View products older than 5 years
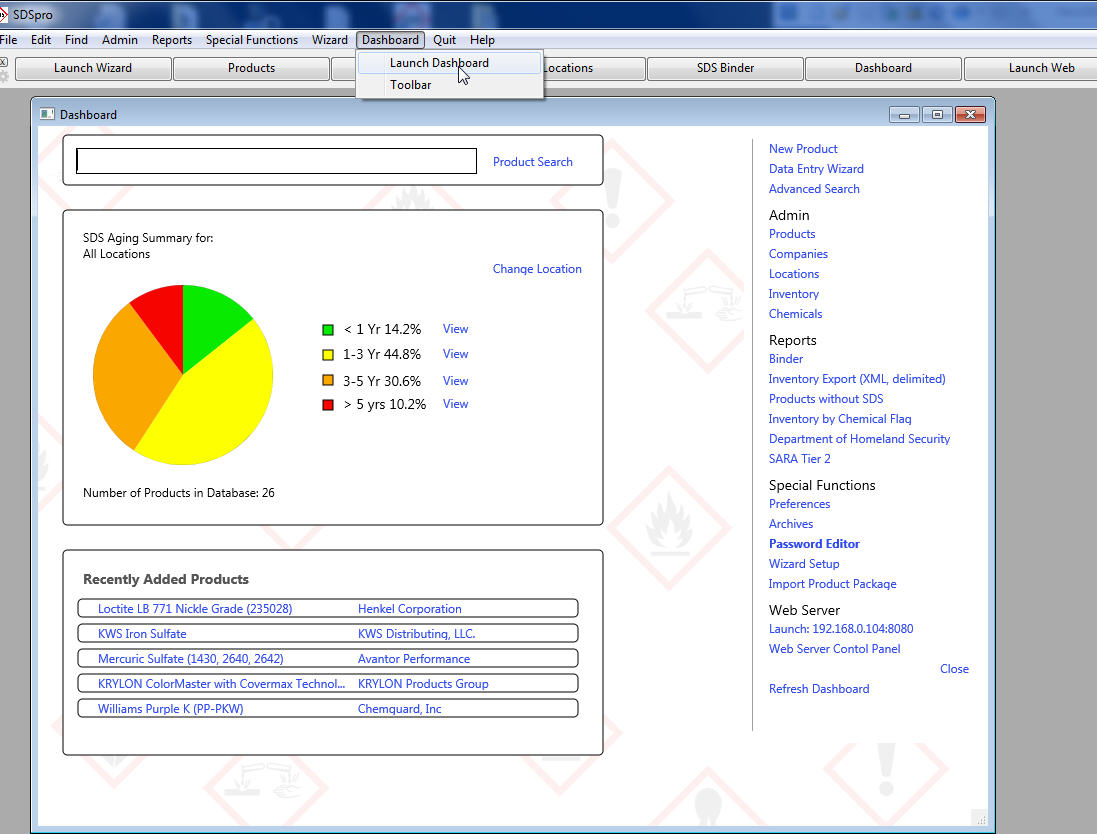Screen dimensions: 1097x834 point(455,403)
